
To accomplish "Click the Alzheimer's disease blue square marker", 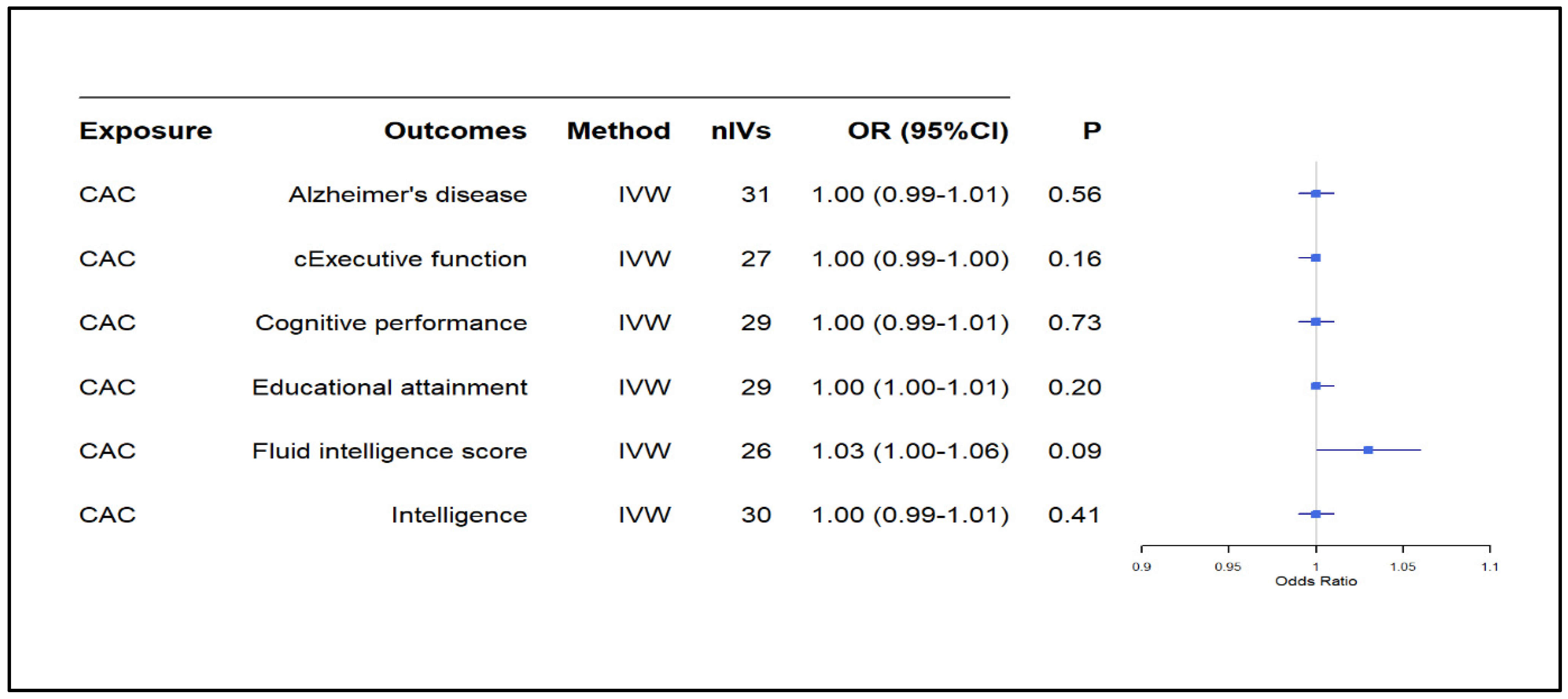I will coord(1315,194).
